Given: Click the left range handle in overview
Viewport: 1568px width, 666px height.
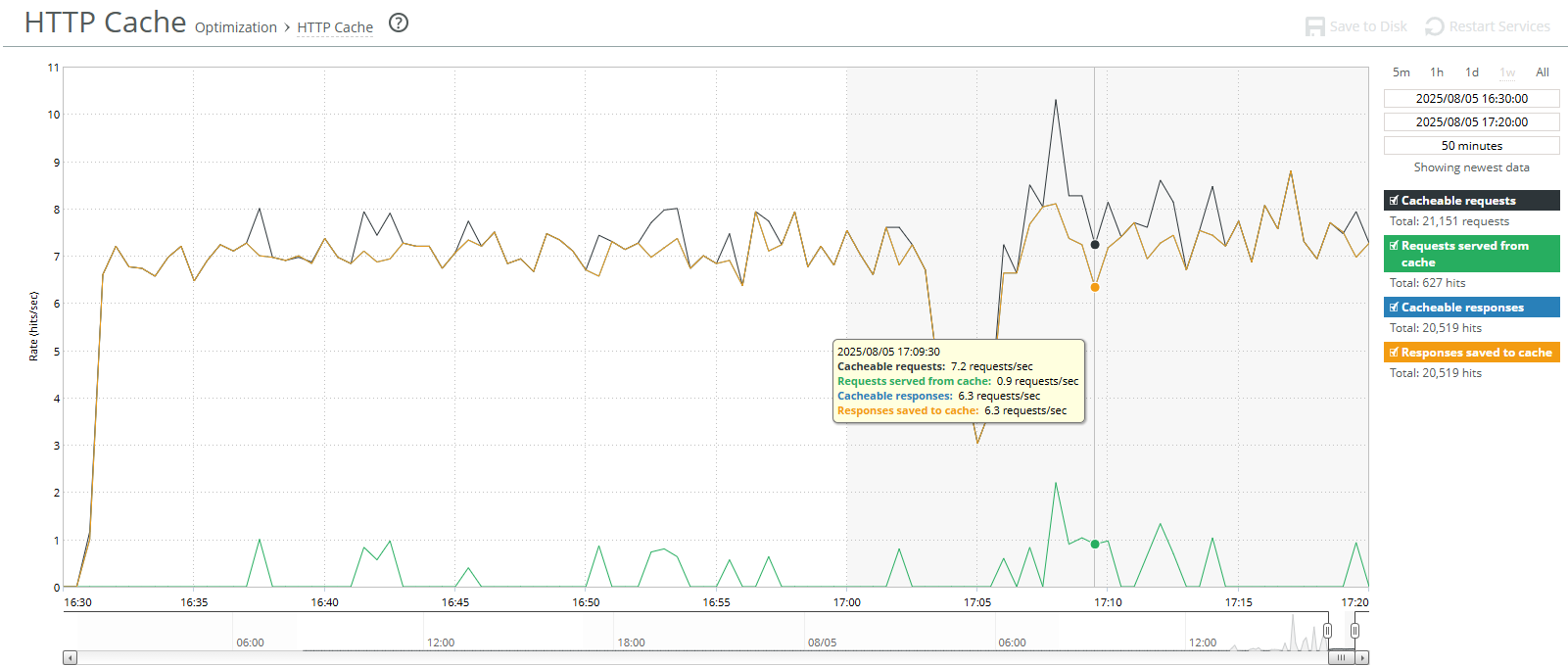Looking at the screenshot, I should pos(1327,631).
